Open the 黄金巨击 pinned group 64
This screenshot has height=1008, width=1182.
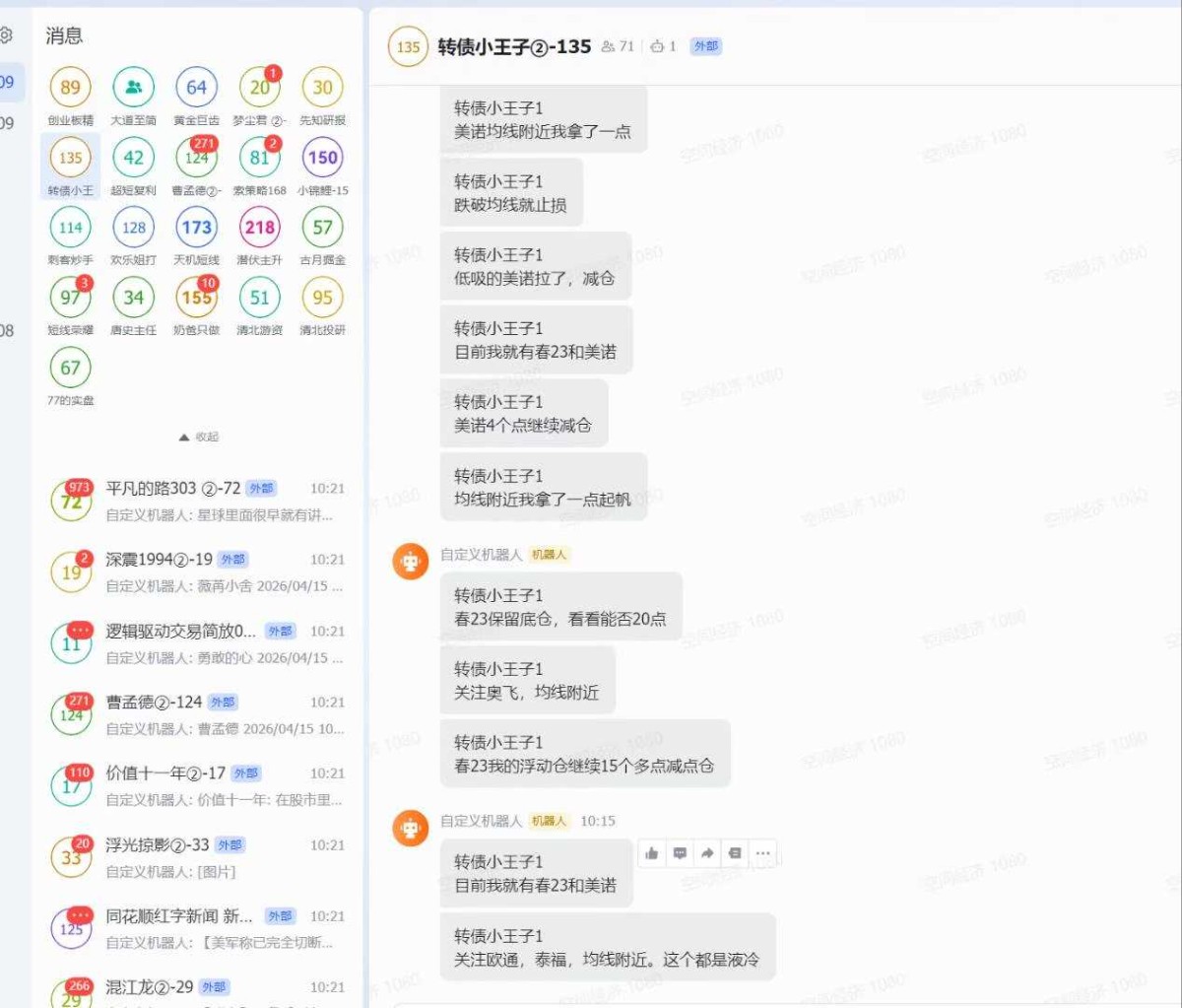pos(196,88)
